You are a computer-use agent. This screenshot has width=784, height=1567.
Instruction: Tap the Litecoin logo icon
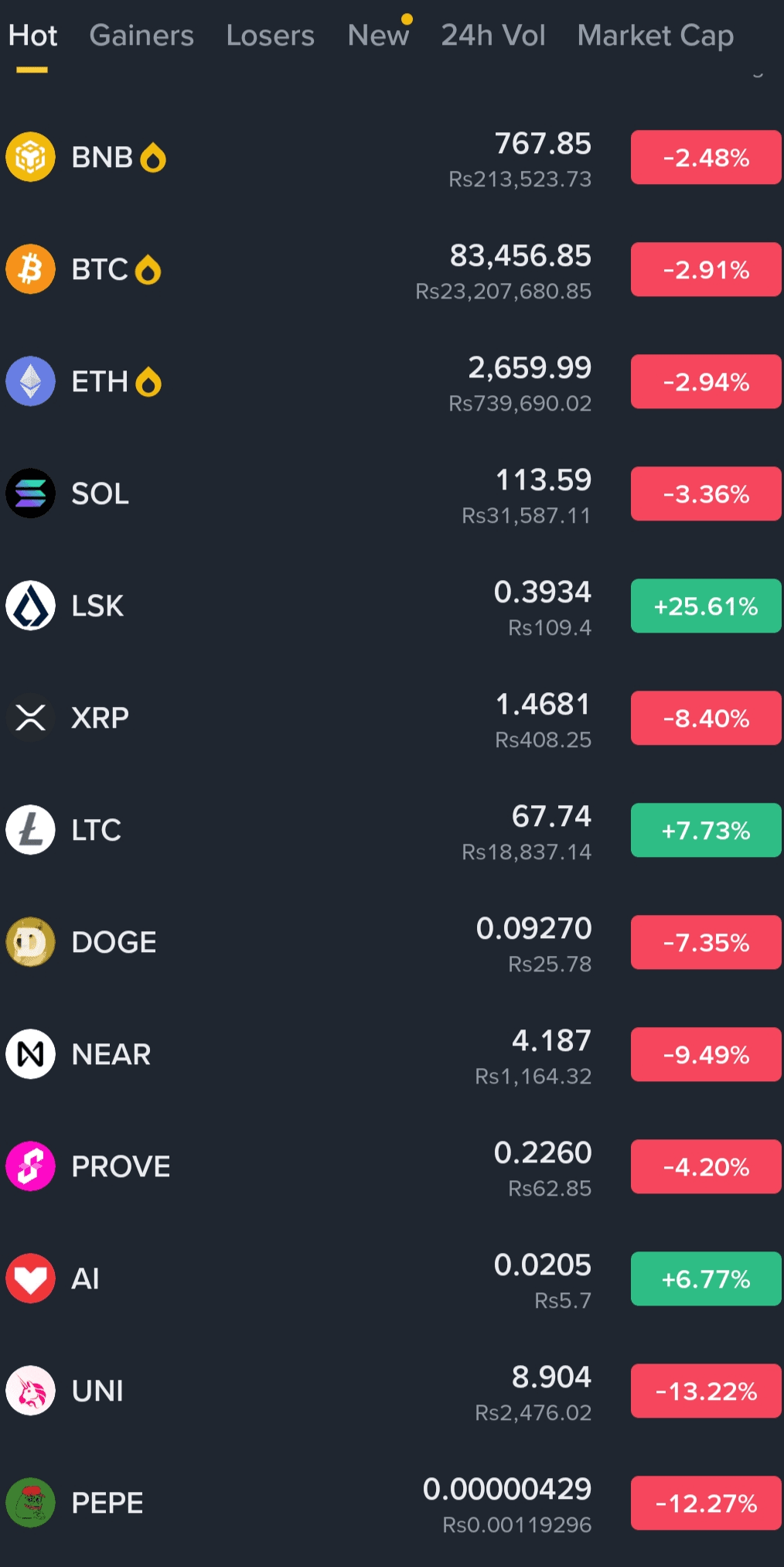pyautogui.click(x=30, y=830)
